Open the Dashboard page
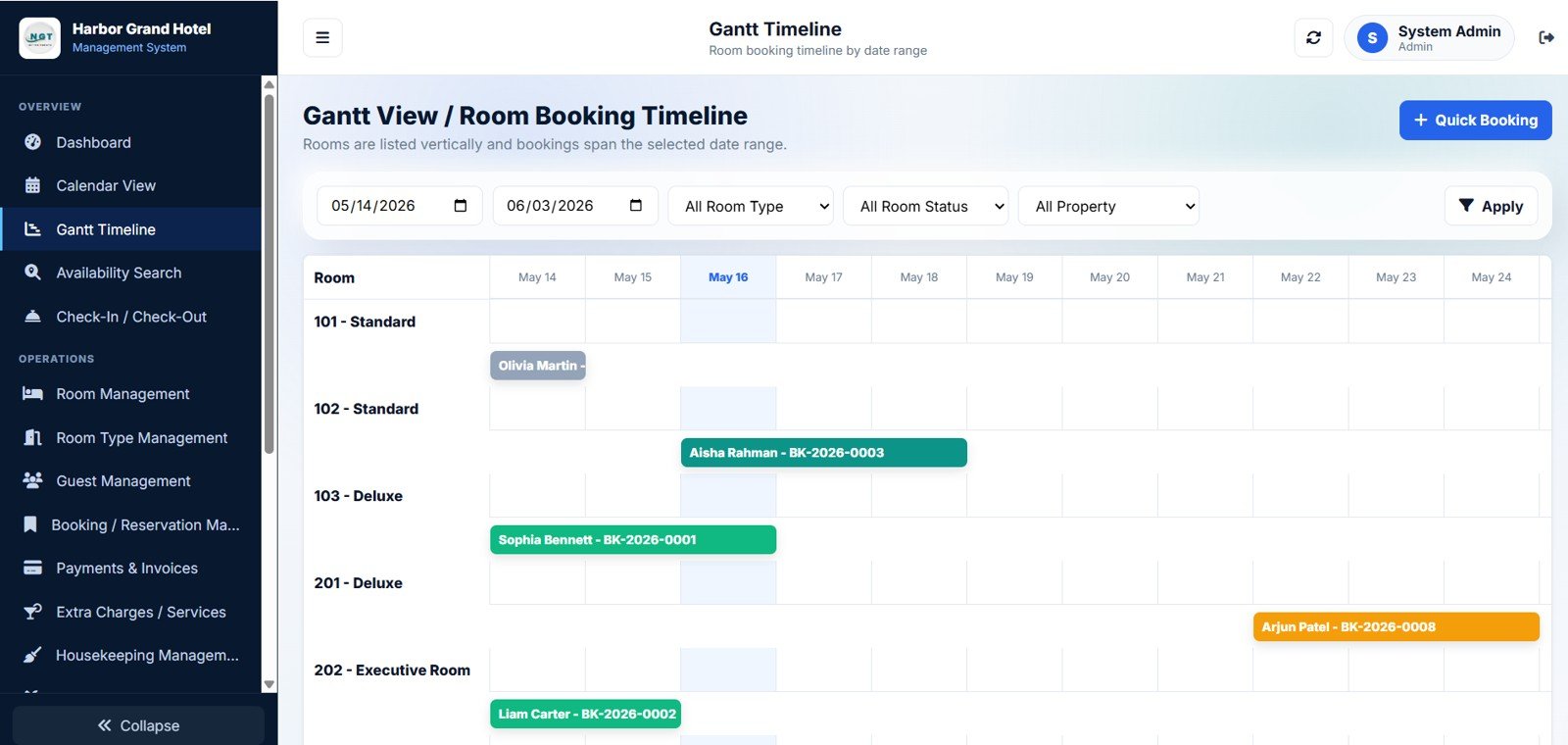 click(x=130, y=142)
